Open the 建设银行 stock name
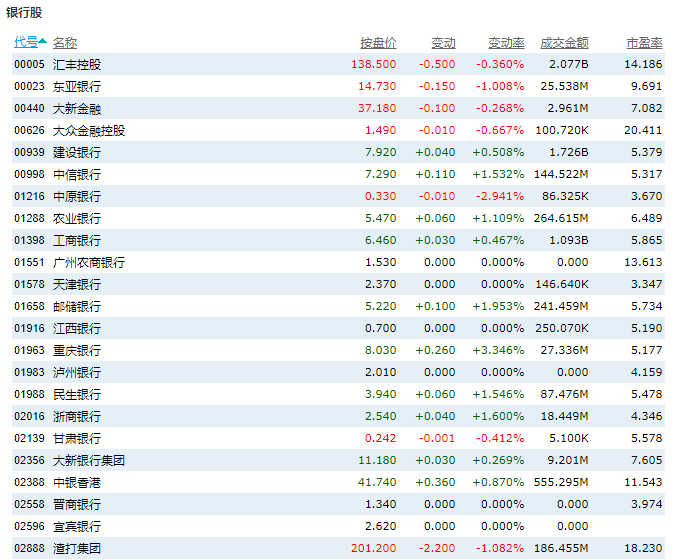The height and width of the screenshot is (560, 687). (x=77, y=152)
